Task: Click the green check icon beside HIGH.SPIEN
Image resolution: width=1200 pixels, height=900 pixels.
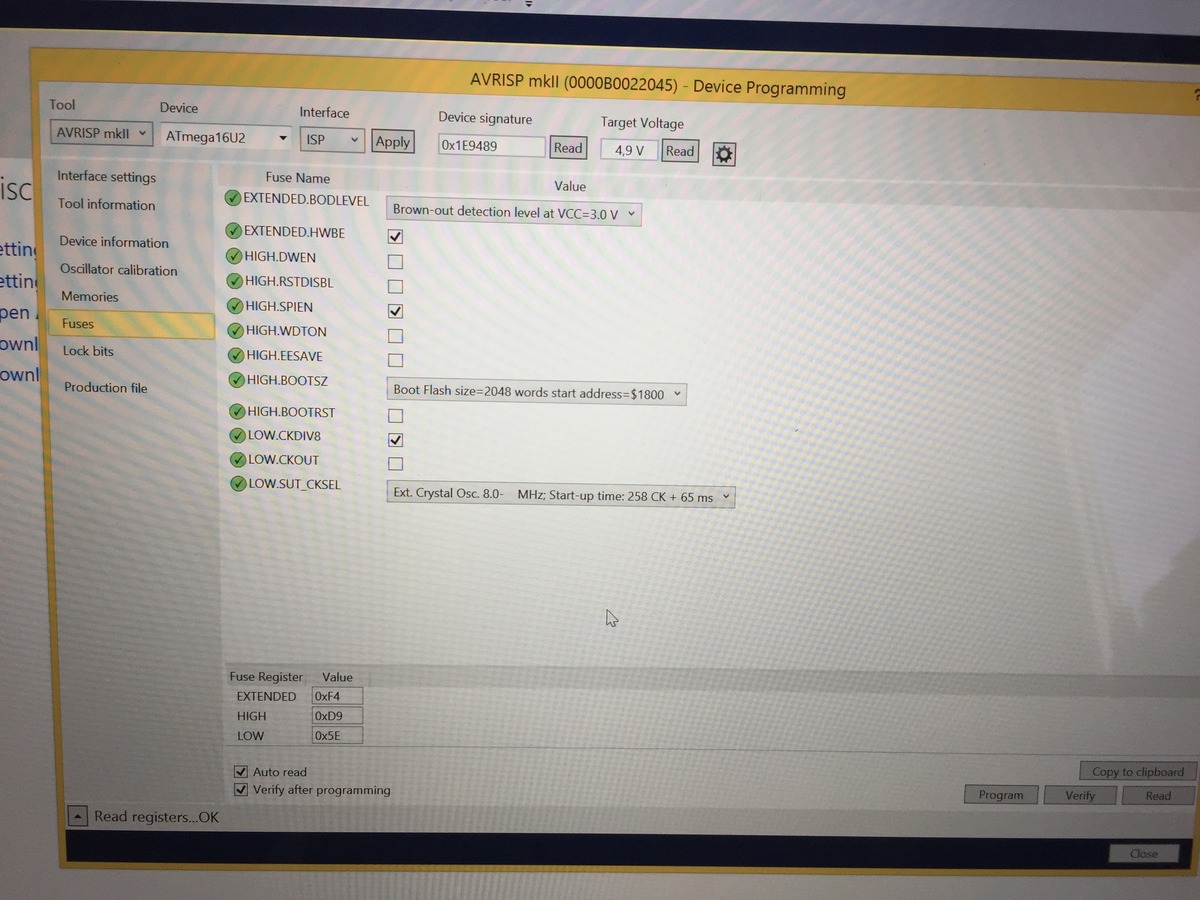Action: pyautogui.click(x=236, y=306)
